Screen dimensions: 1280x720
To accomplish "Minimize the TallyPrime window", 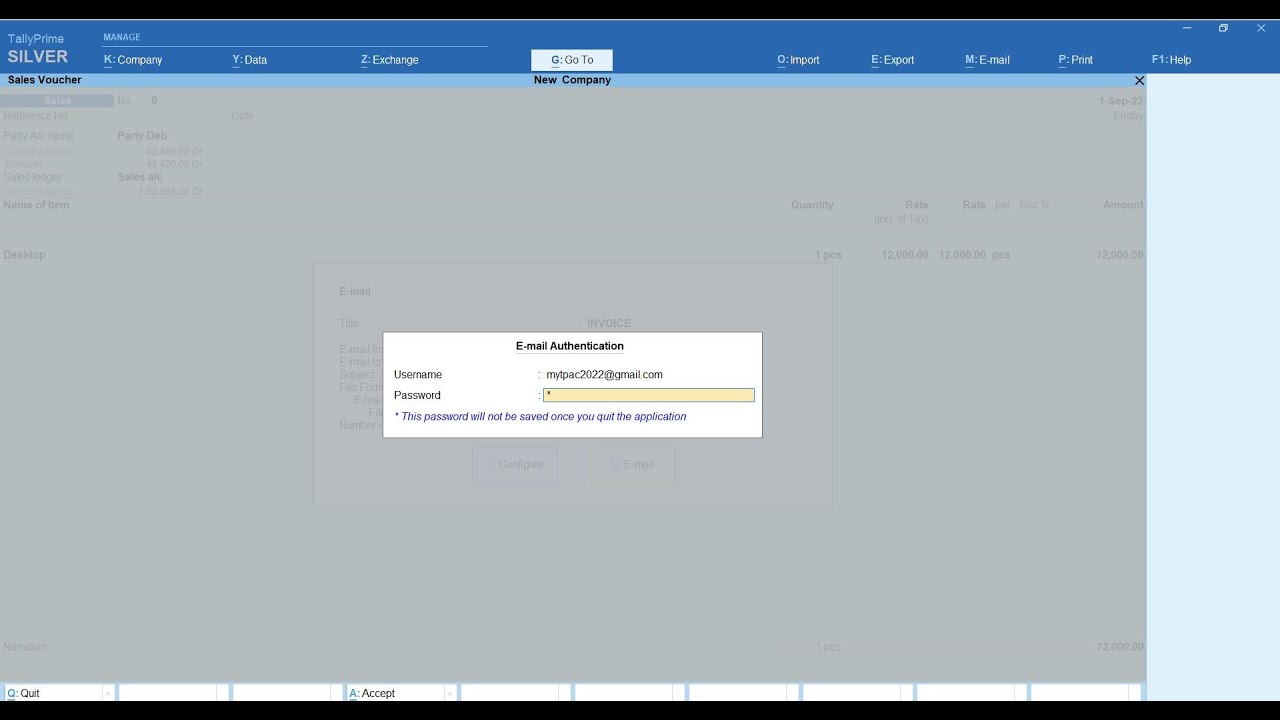I will pyautogui.click(x=1187, y=28).
